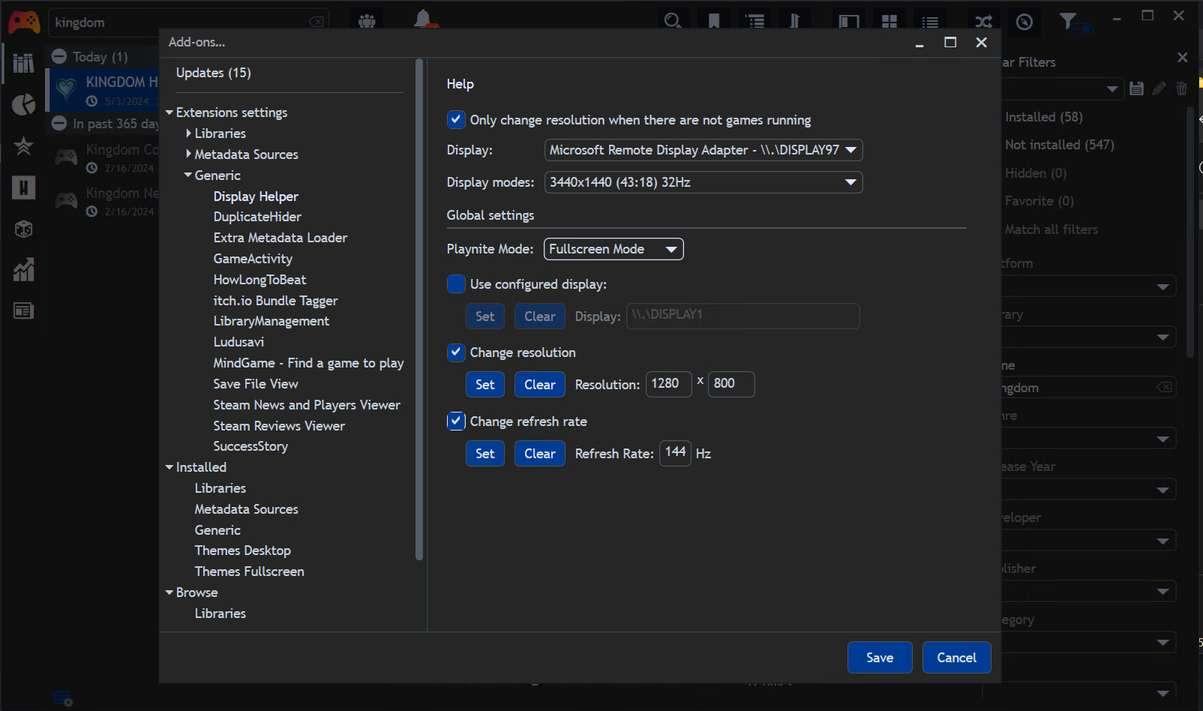Select Display Helper in extensions list
Image resolution: width=1203 pixels, height=711 pixels.
pos(255,196)
